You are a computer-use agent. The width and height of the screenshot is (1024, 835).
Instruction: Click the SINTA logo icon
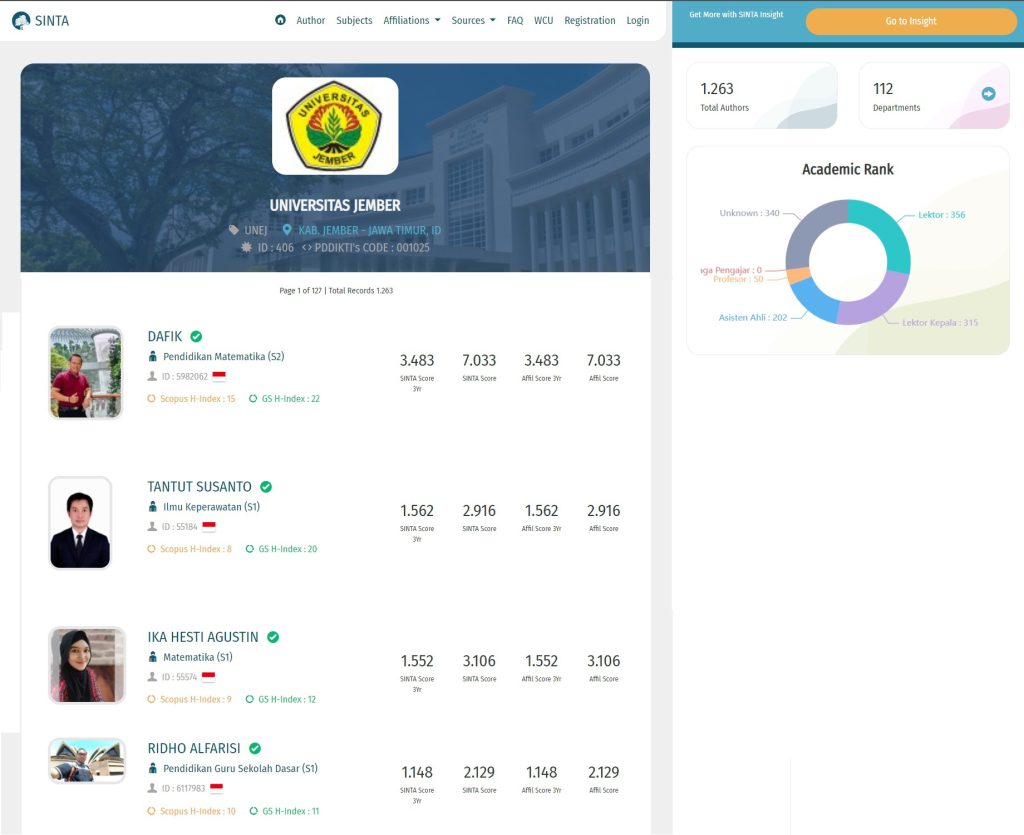21,20
